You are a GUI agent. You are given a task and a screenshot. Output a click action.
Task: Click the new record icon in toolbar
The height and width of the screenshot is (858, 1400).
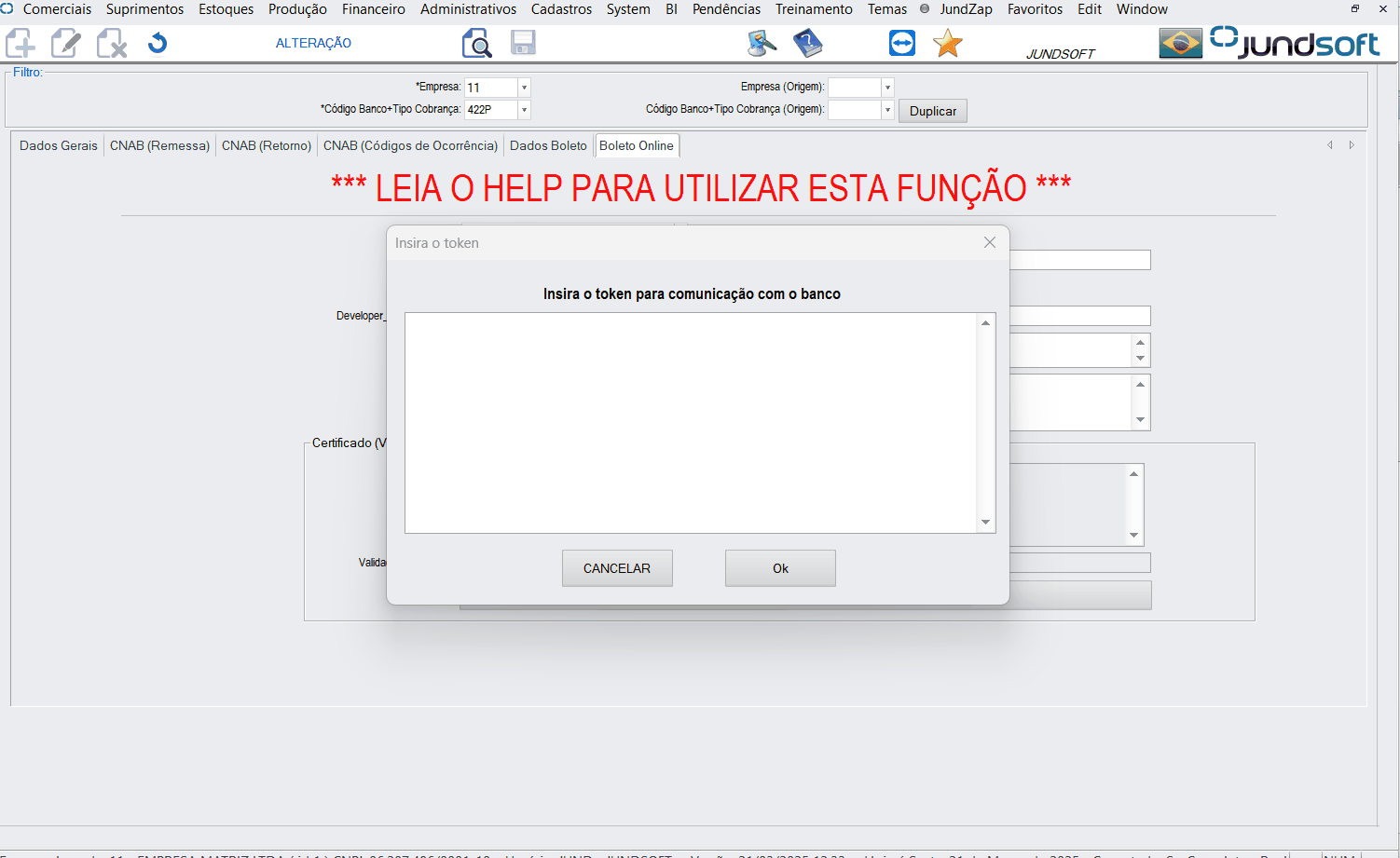[21, 43]
